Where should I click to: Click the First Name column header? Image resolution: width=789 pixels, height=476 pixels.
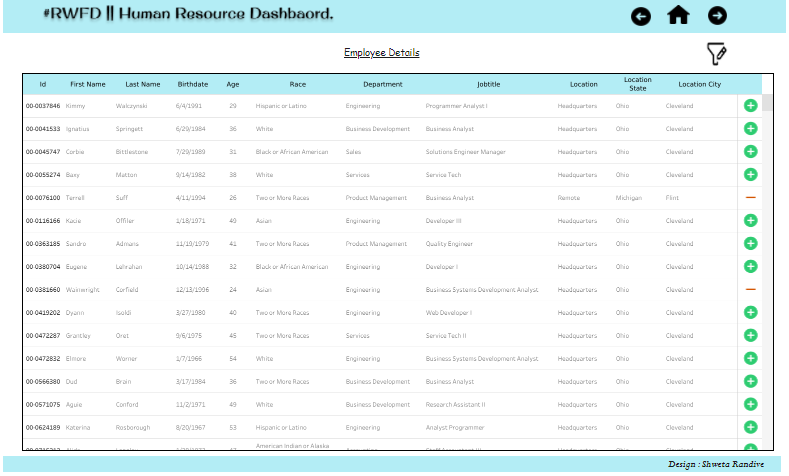coord(88,85)
